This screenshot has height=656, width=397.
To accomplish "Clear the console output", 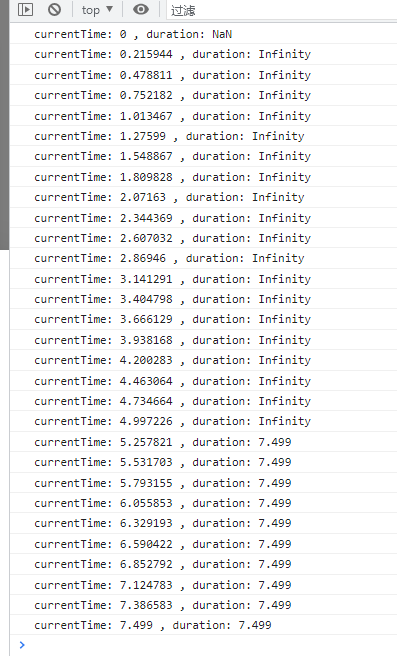I will (54, 9).
